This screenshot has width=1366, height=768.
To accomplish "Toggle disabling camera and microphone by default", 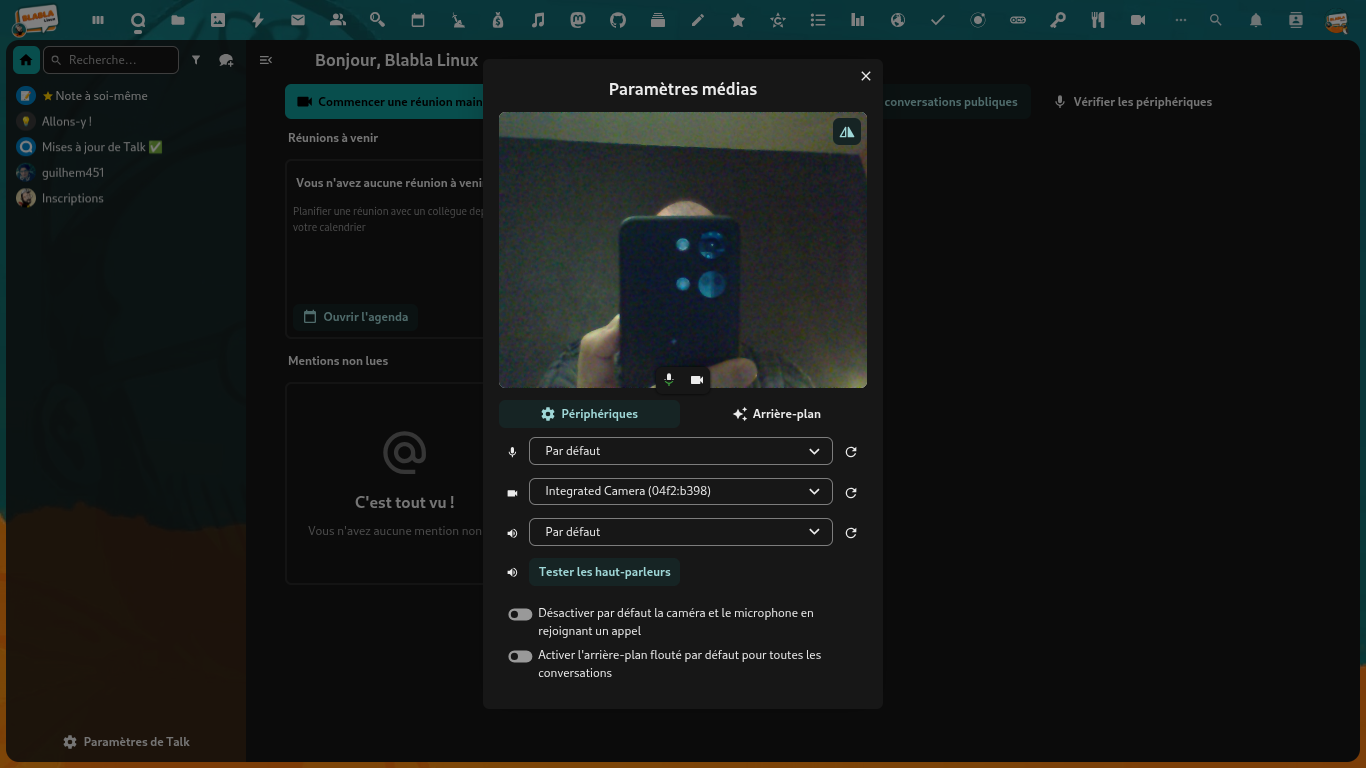I will [520, 614].
